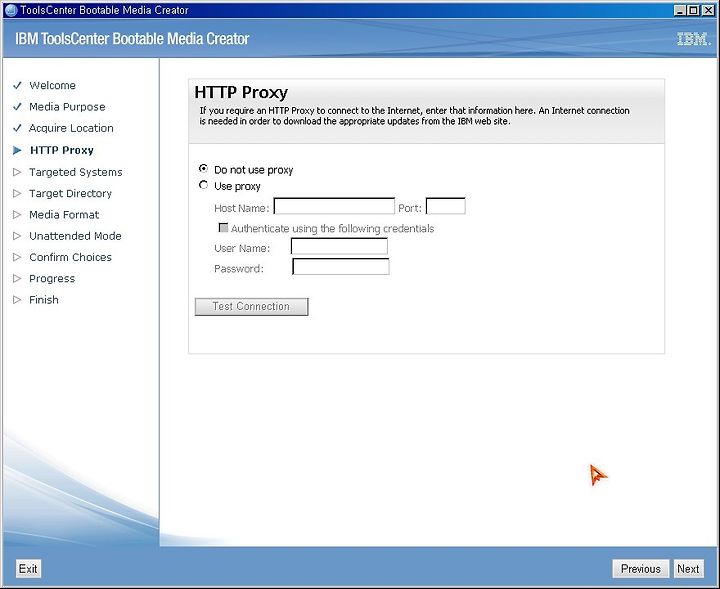Click the checkmark icon beside Media Purpose
The width and height of the screenshot is (720, 589).
[17, 107]
